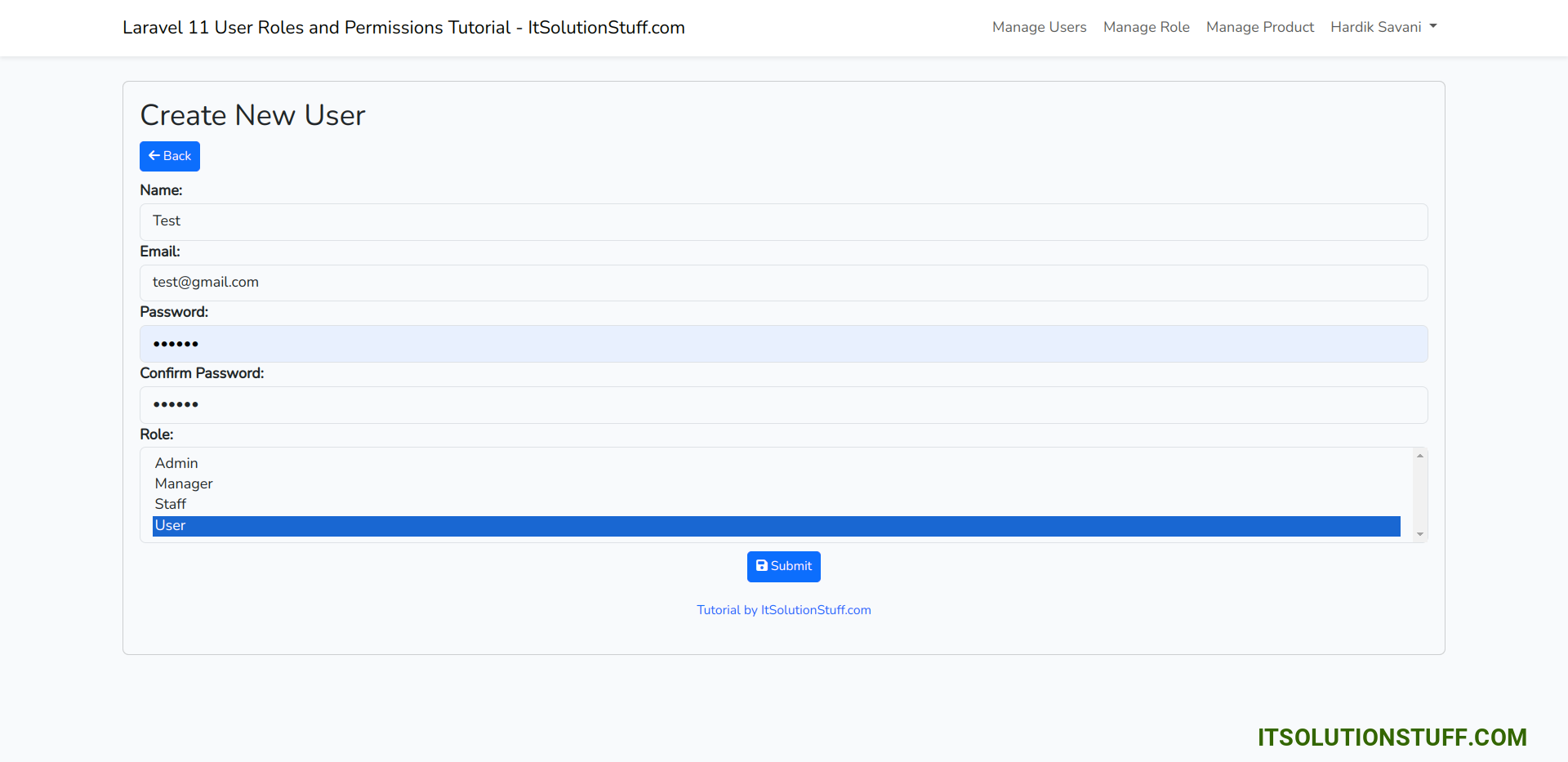Click the floppy disk icon on Submit
The height and width of the screenshot is (762, 1568).
point(761,566)
